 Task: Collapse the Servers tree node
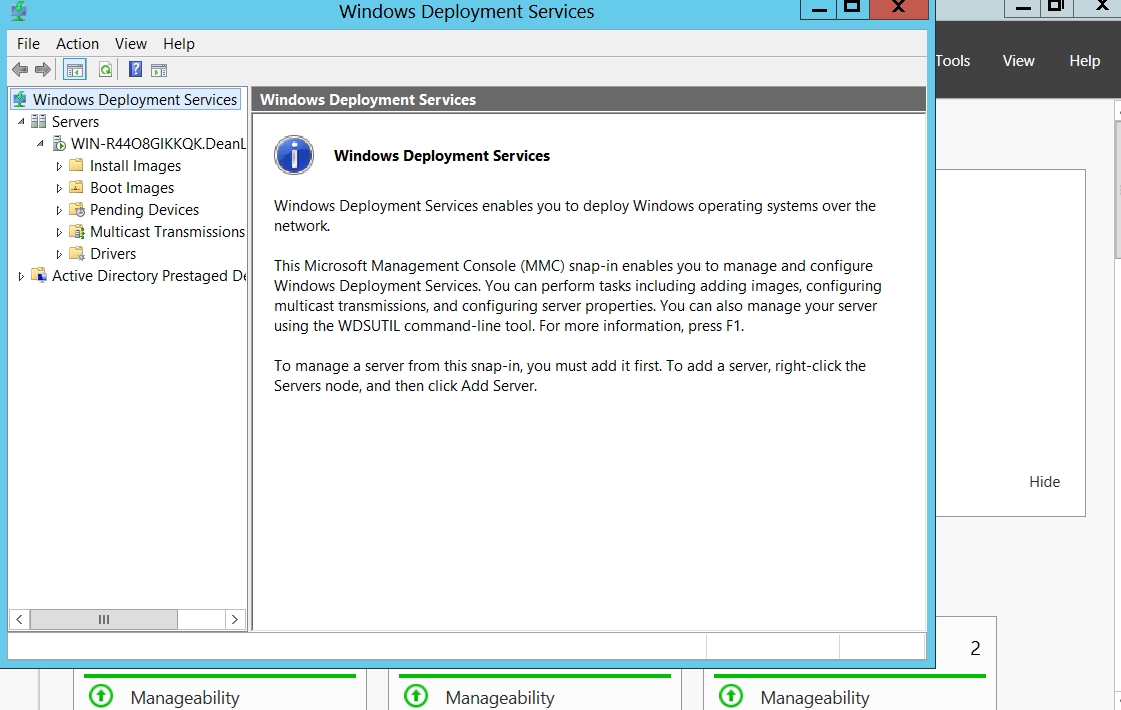pyautogui.click(x=22, y=121)
